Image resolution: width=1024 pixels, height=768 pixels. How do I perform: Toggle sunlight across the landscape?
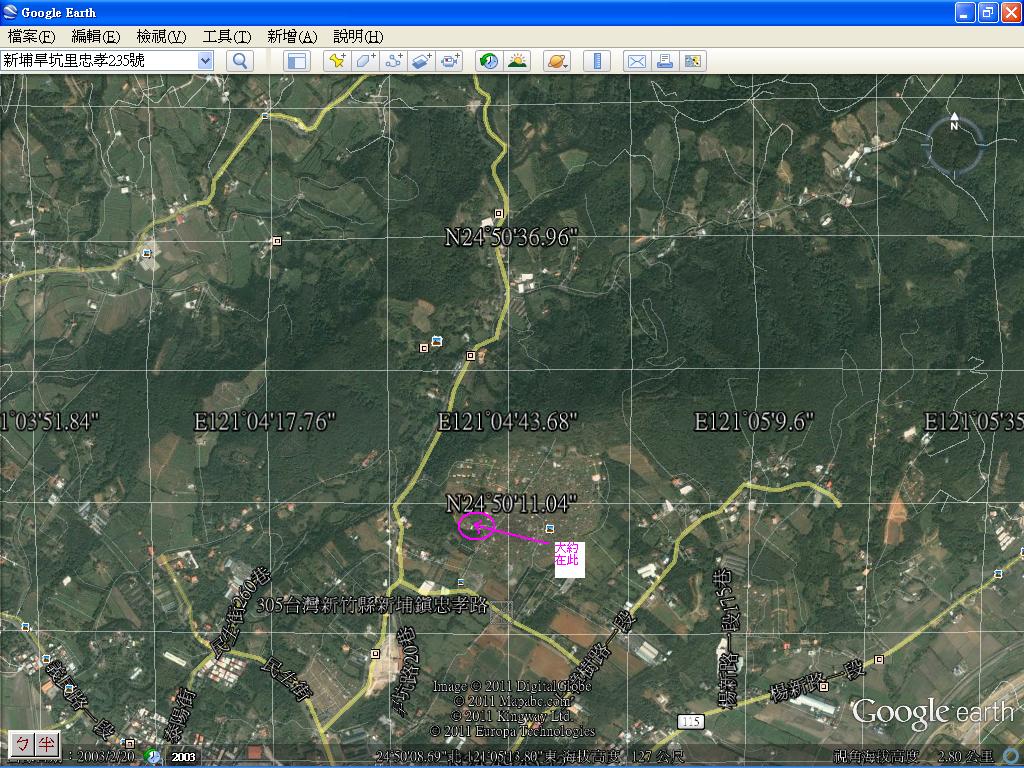coord(517,61)
